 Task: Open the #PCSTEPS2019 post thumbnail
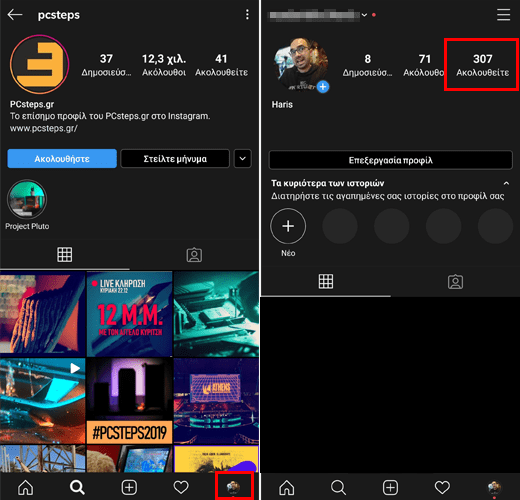pos(129,401)
